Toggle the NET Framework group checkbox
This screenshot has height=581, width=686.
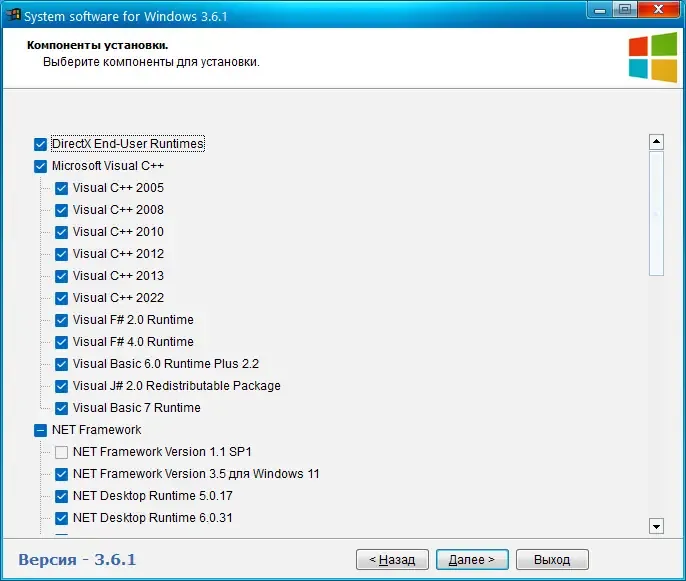click(x=40, y=430)
